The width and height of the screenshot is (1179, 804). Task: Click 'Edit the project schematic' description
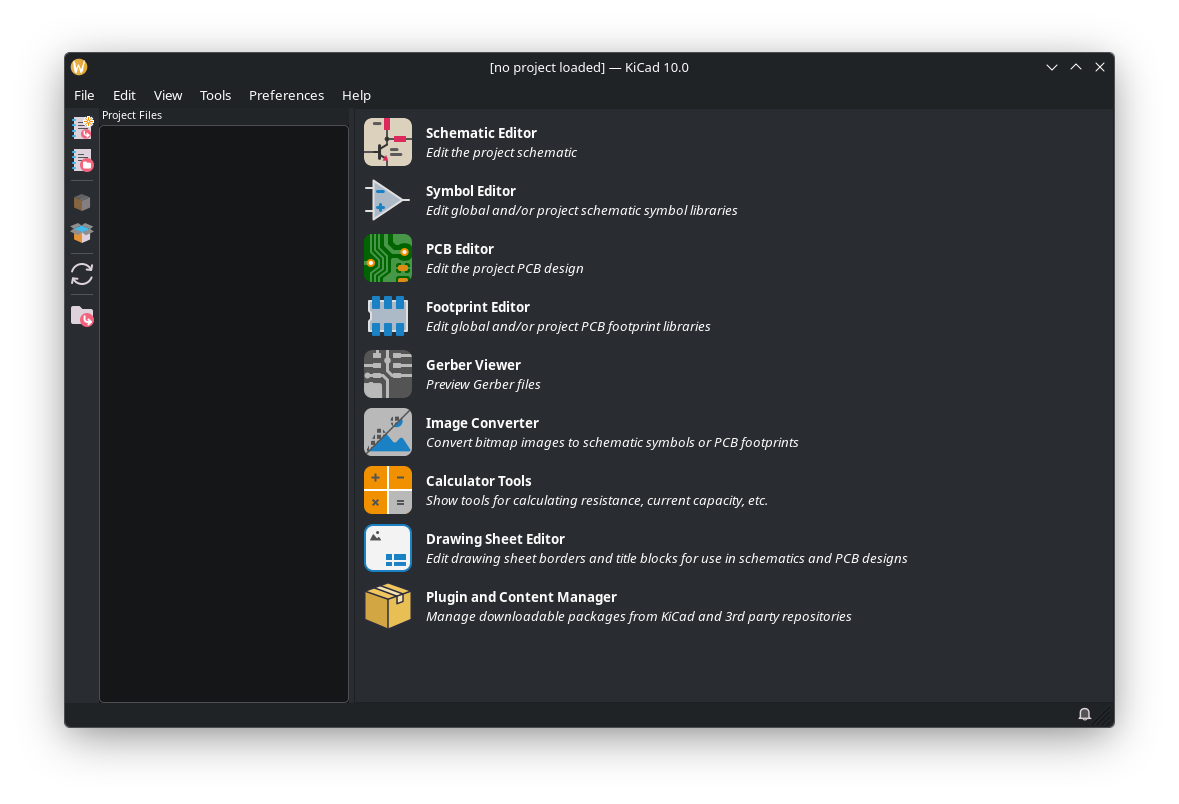pos(501,153)
